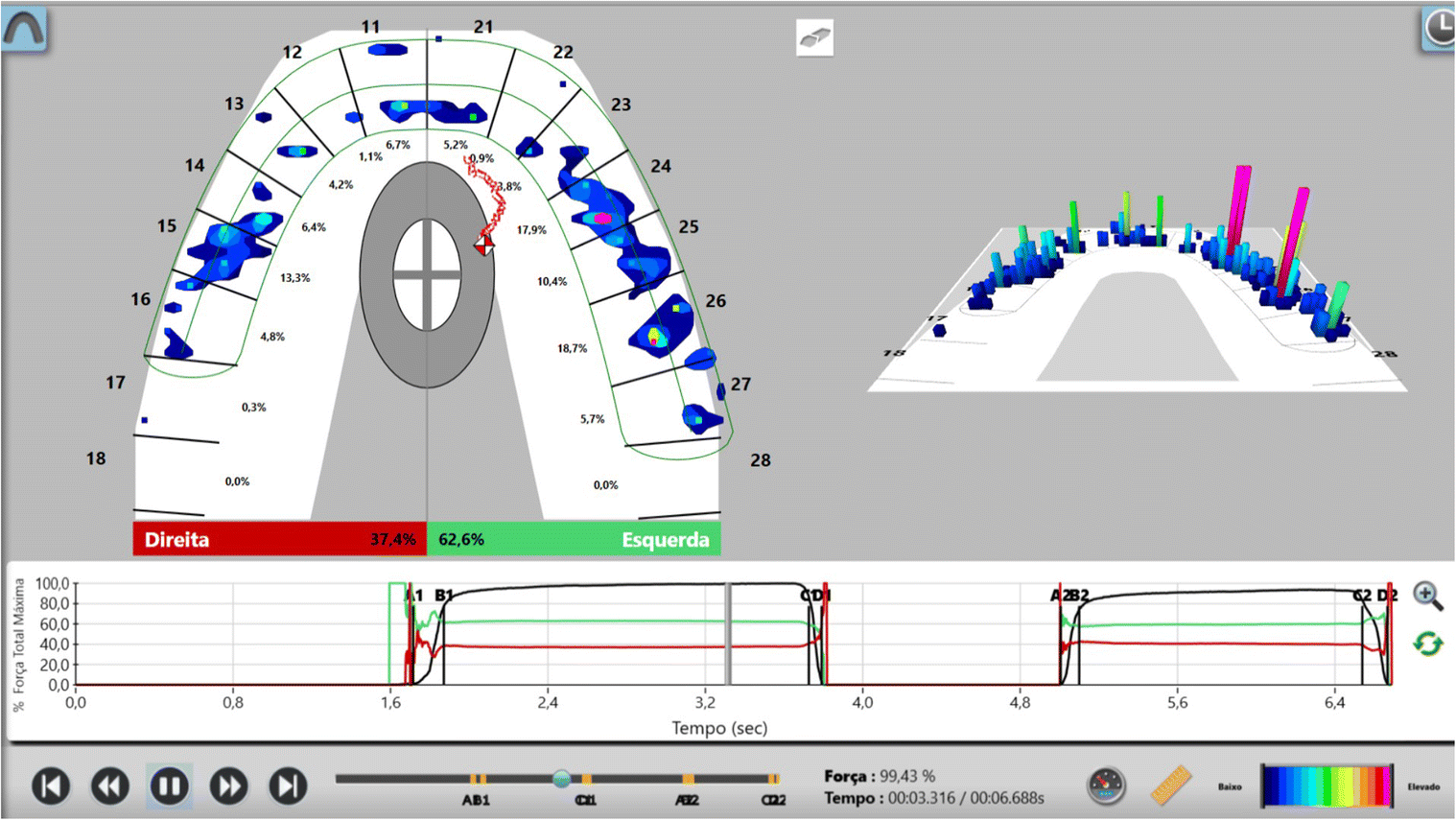Jump to last frame button

[288, 786]
